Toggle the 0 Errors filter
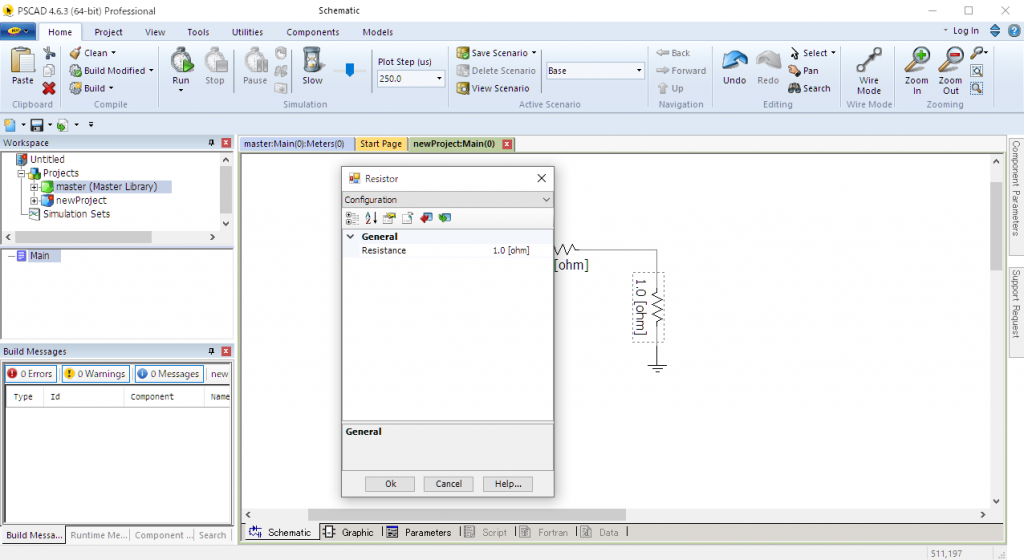Image resolution: width=1024 pixels, height=560 pixels. (x=30, y=374)
